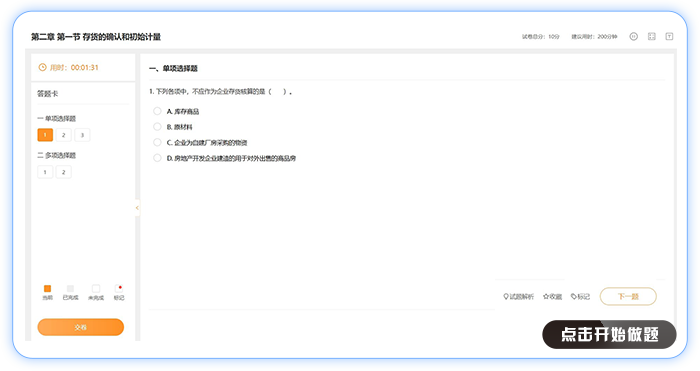Mark question using the 标记 tag
Viewport: 700px width, 371px height.
coord(580,296)
